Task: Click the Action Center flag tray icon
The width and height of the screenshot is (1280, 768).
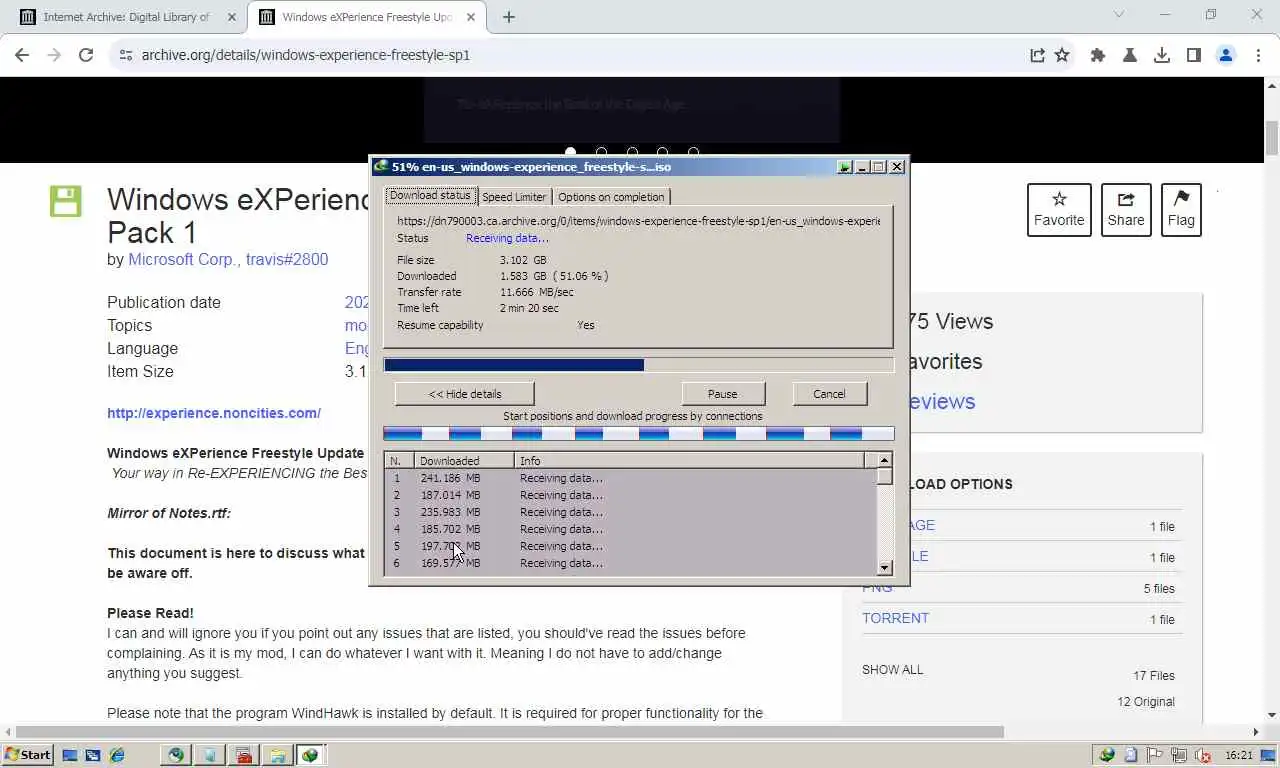Action: point(1155,755)
